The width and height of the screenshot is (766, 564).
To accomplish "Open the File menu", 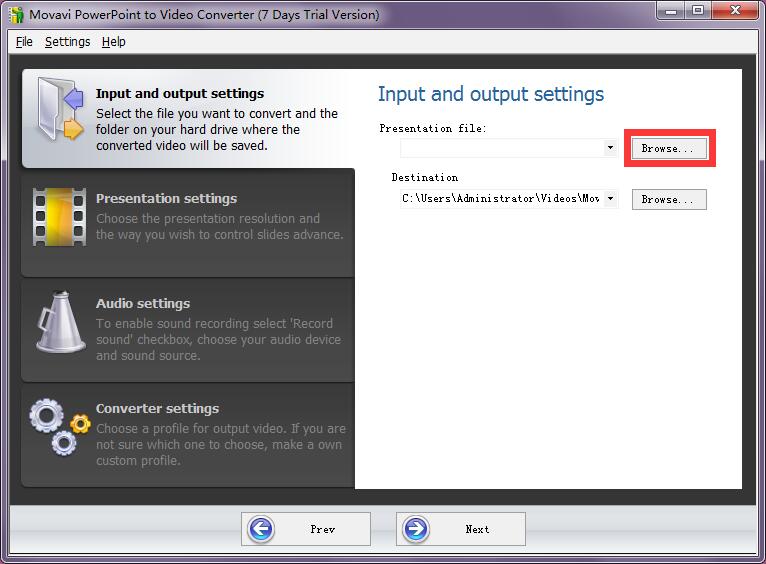I will coord(24,42).
